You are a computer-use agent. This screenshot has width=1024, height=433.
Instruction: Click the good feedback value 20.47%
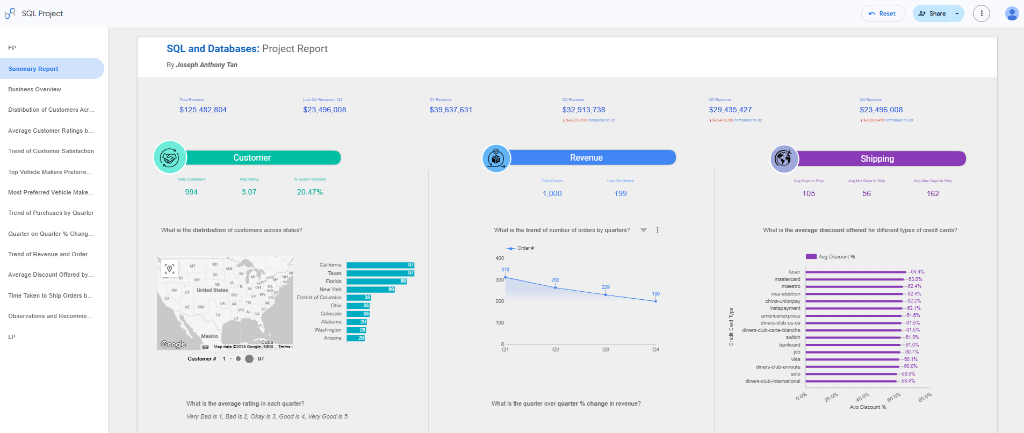pyautogui.click(x=310, y=192)
